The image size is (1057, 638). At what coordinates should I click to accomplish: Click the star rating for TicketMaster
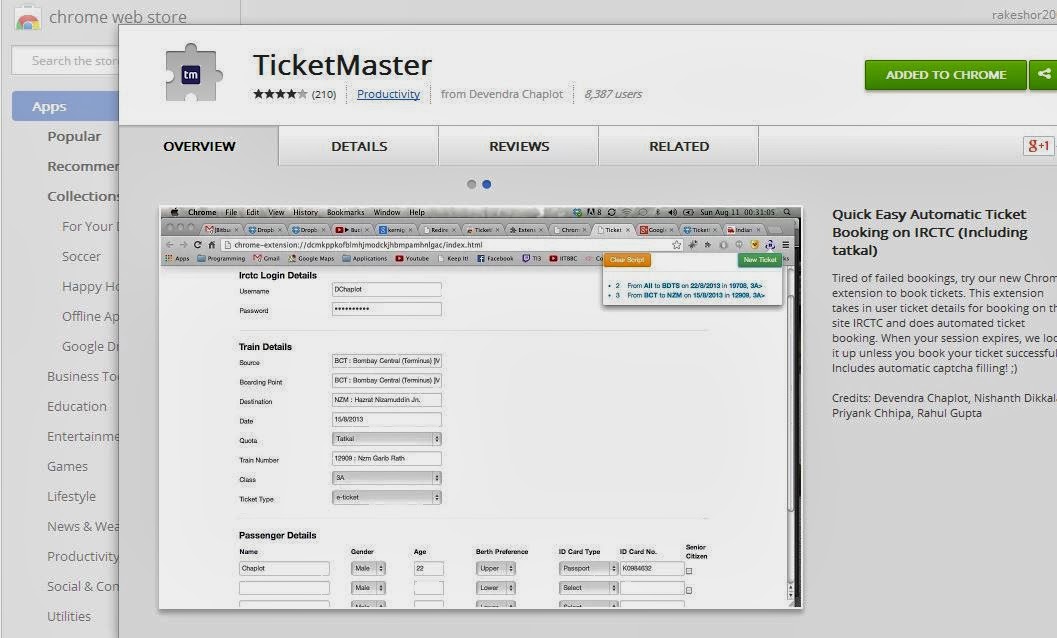click(280, 94)
